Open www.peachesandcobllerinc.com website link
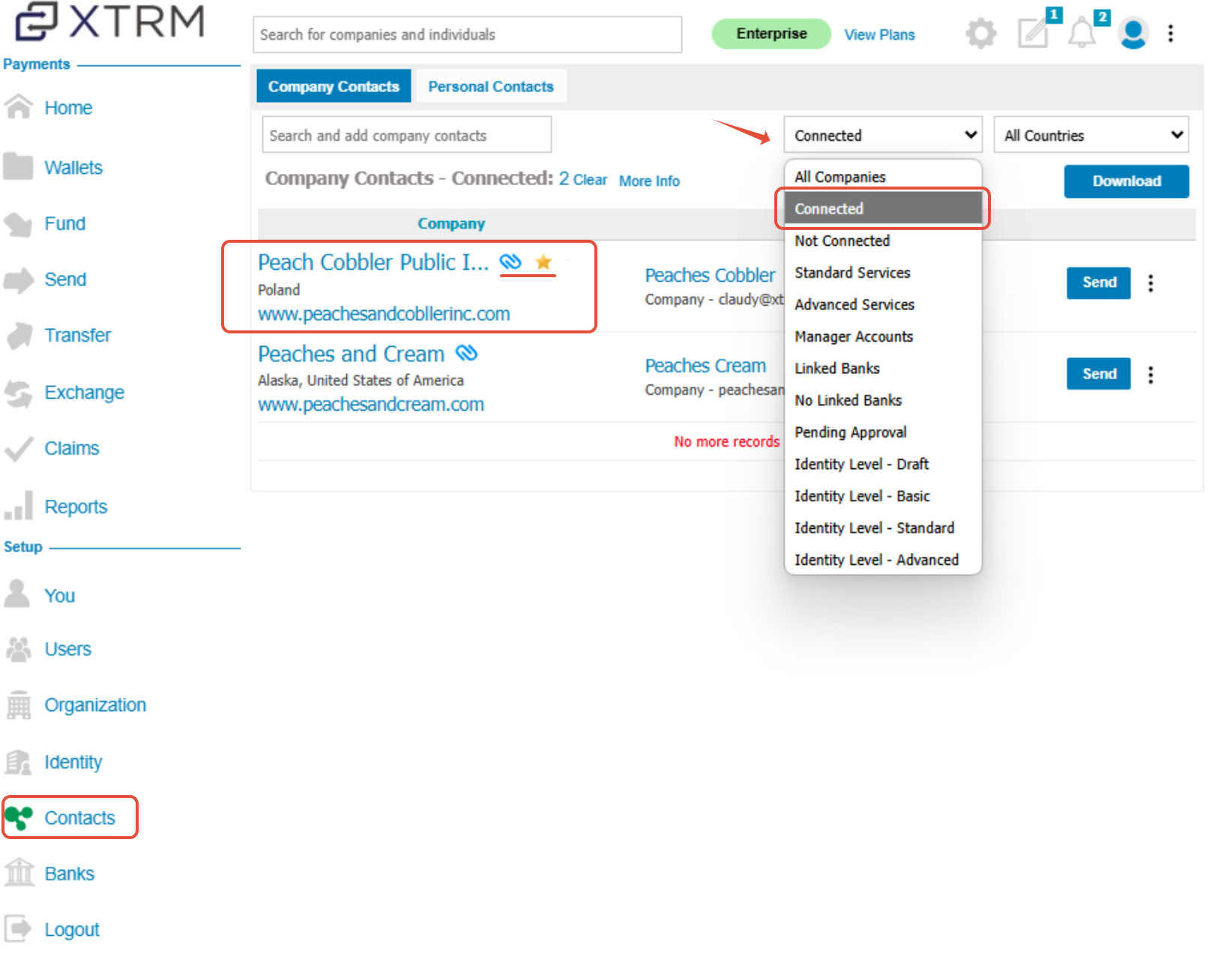Image resolution: width=1212 pixels, height=980 pixels. [384, 313]
